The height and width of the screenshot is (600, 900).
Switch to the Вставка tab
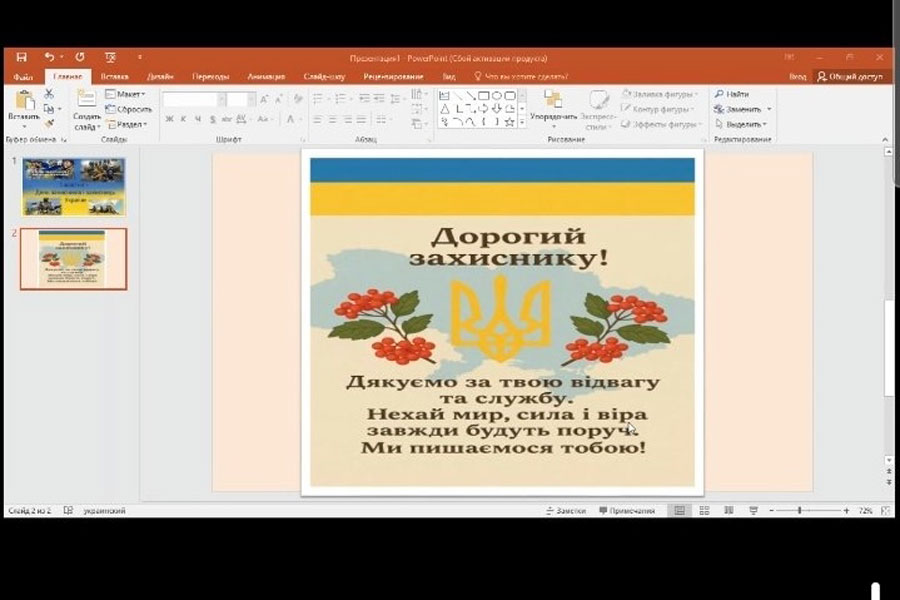click(x=114, y=76)
